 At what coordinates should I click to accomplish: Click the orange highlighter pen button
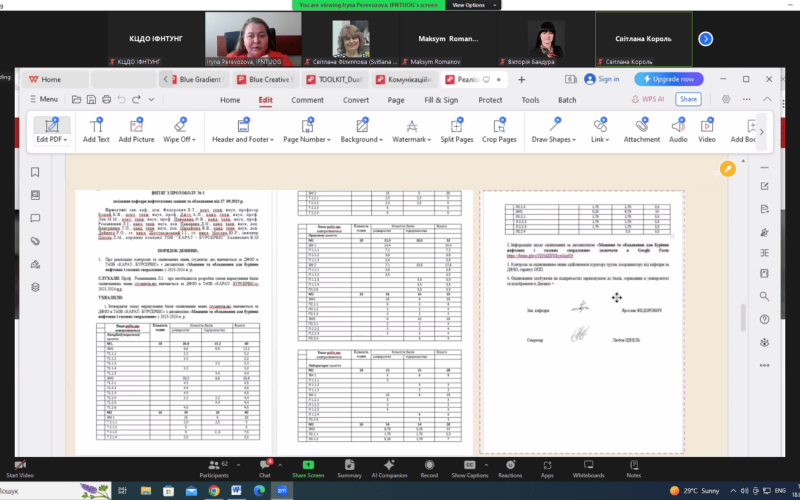pyautogui.click(x=728, y=168)
